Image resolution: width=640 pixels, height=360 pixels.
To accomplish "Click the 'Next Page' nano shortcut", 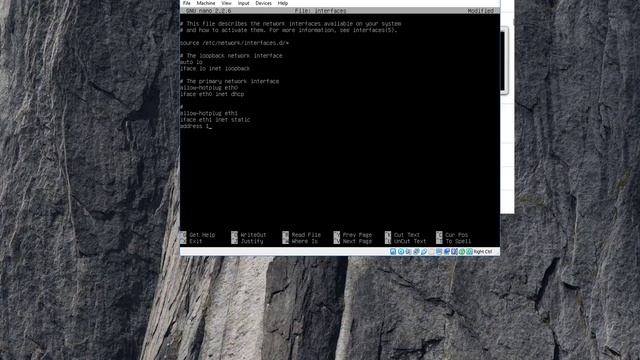I will [353, 241].
